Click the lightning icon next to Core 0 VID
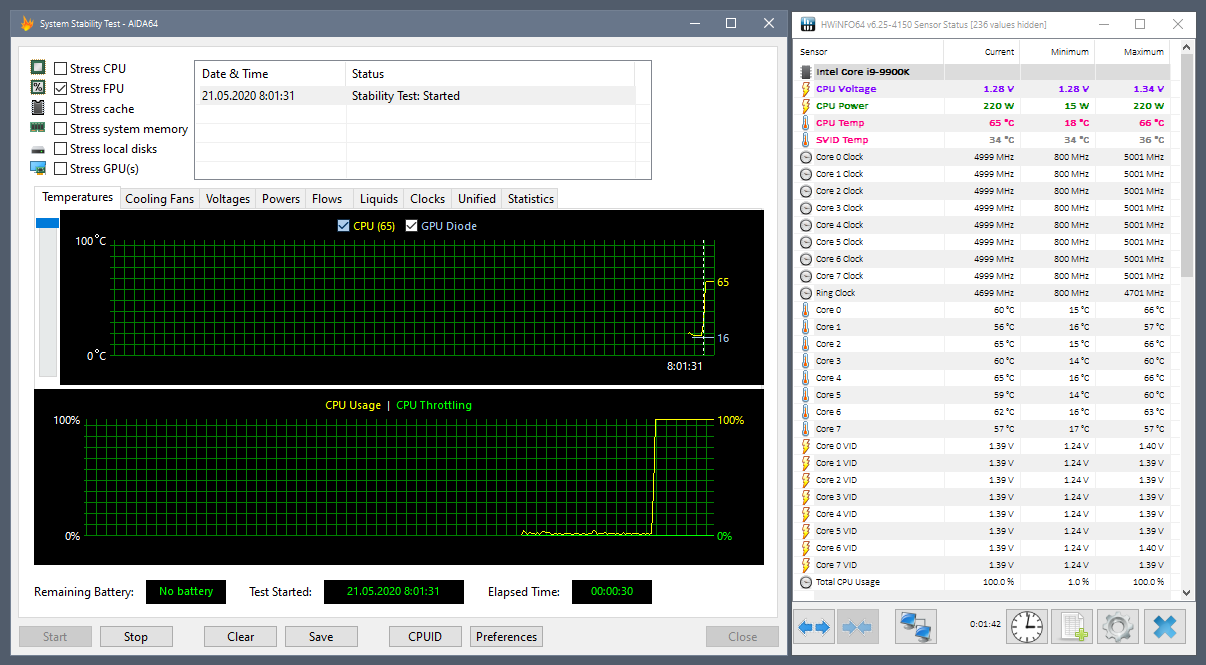Screen dimensions: 1206x665 [806, 446]
